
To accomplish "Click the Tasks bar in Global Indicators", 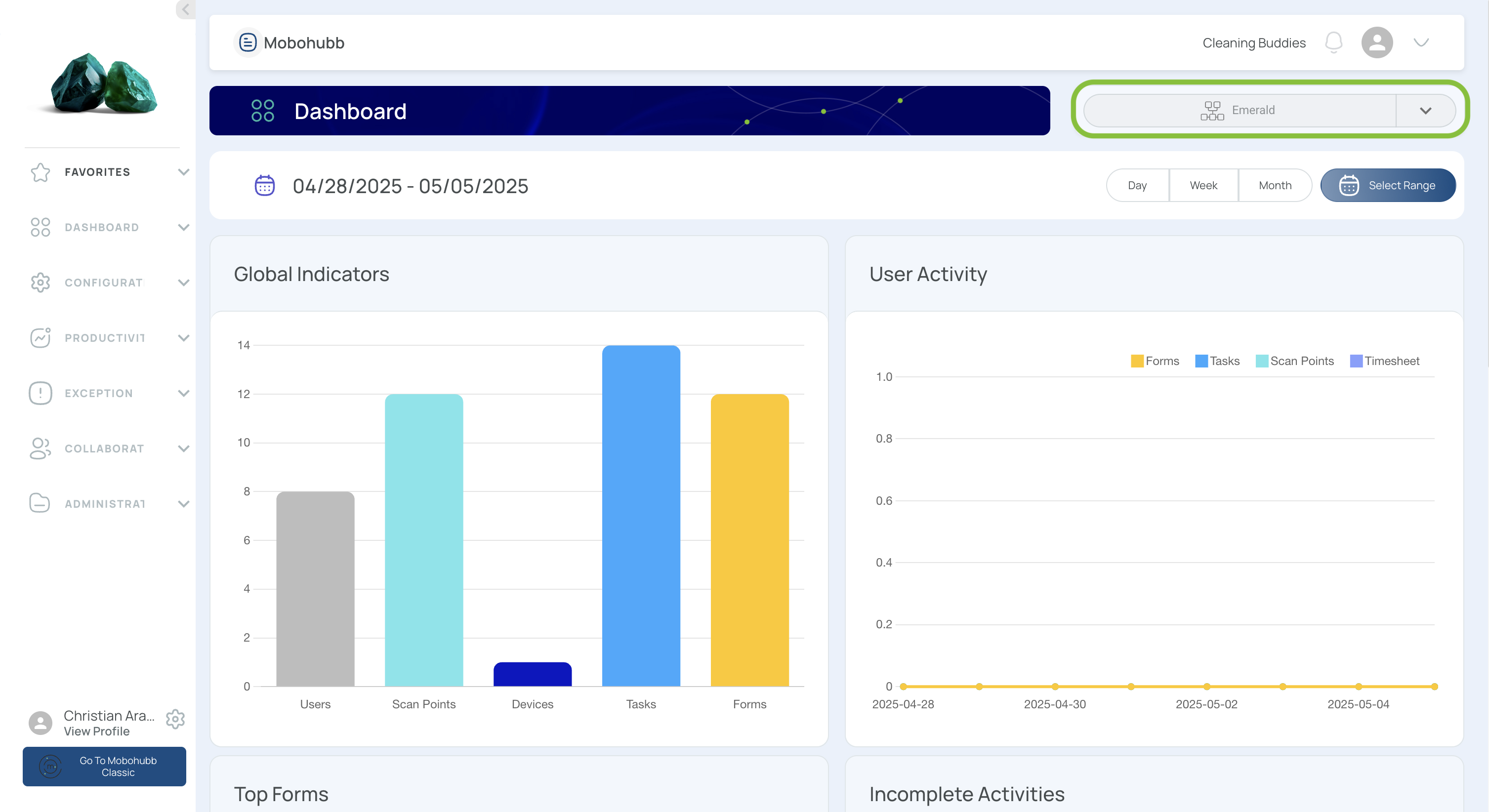I will tap(640, 516).
